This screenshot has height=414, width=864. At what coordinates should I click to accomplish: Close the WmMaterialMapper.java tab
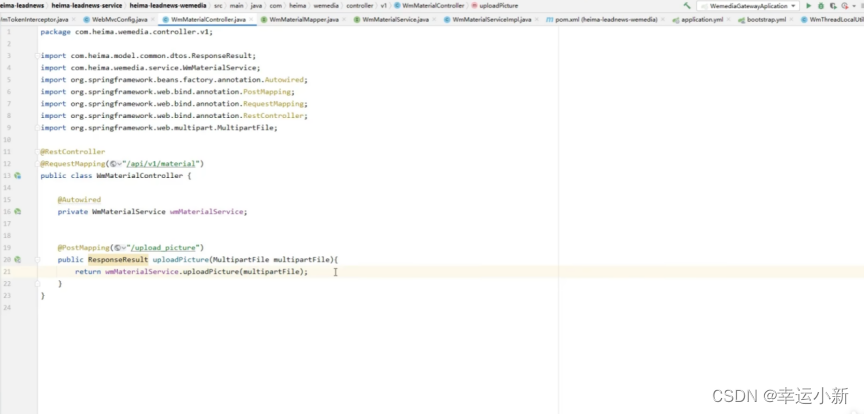click(344, 19)
